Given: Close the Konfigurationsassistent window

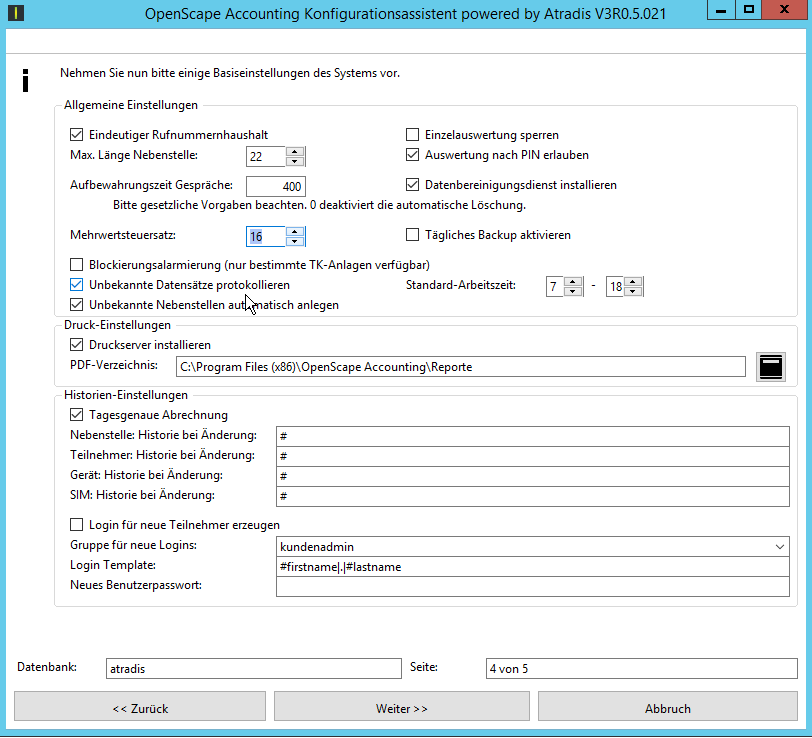Looking at the screenshot, I should 784,10.
